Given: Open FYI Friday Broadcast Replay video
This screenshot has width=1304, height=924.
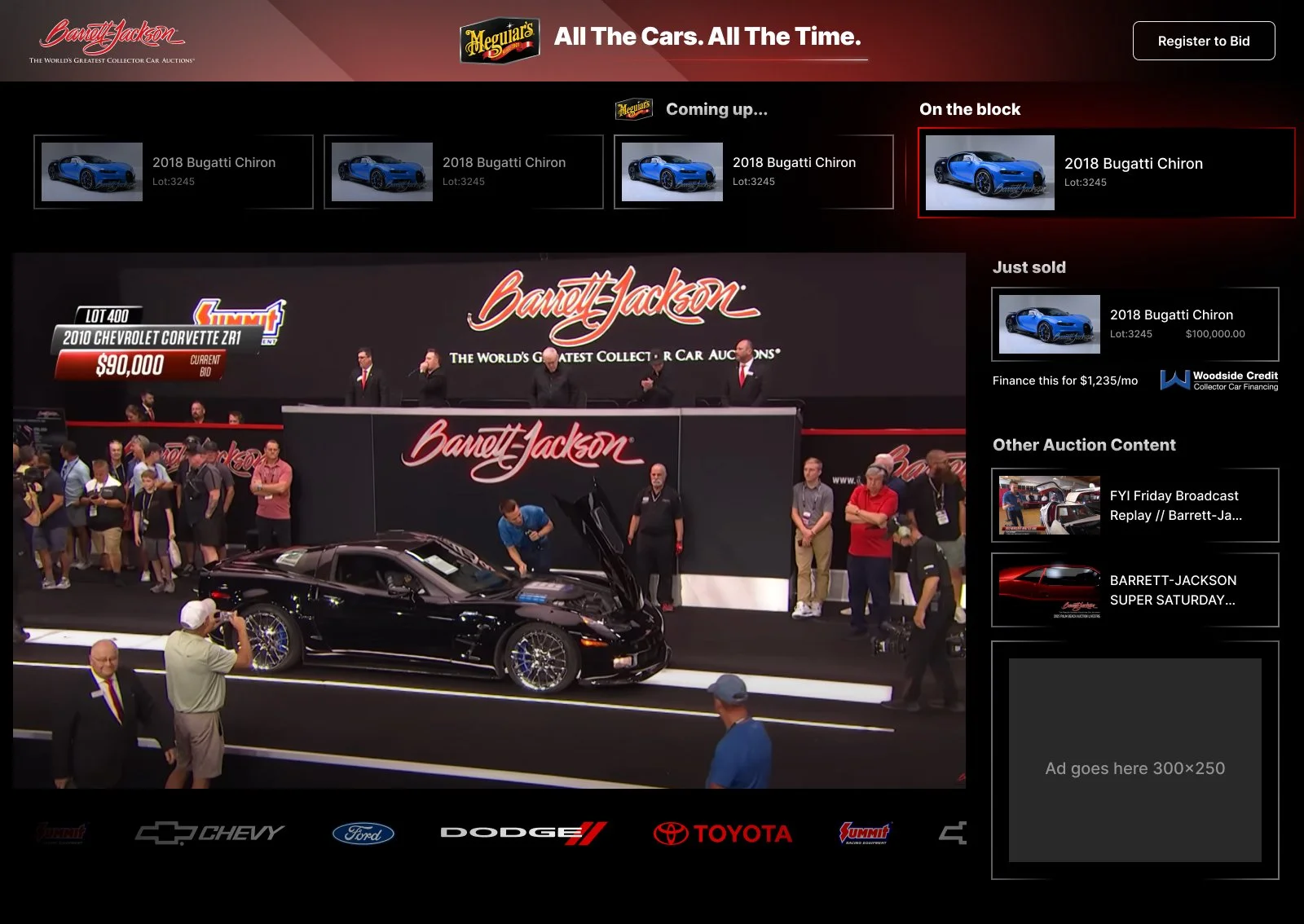Looking at the screenshot, I should pyautogui.click(x=1135, y=505).
